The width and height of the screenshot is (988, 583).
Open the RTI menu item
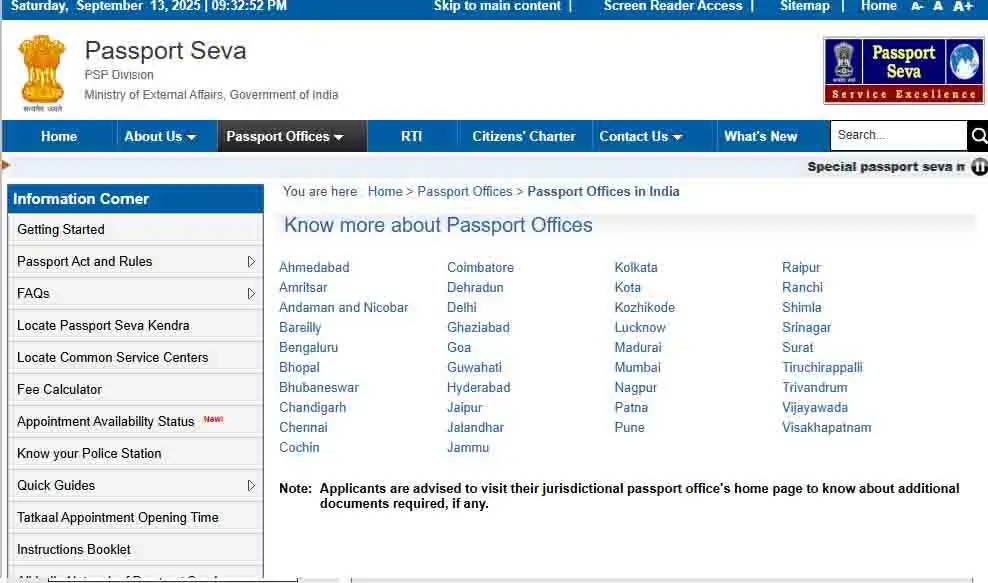coord(411,136)
